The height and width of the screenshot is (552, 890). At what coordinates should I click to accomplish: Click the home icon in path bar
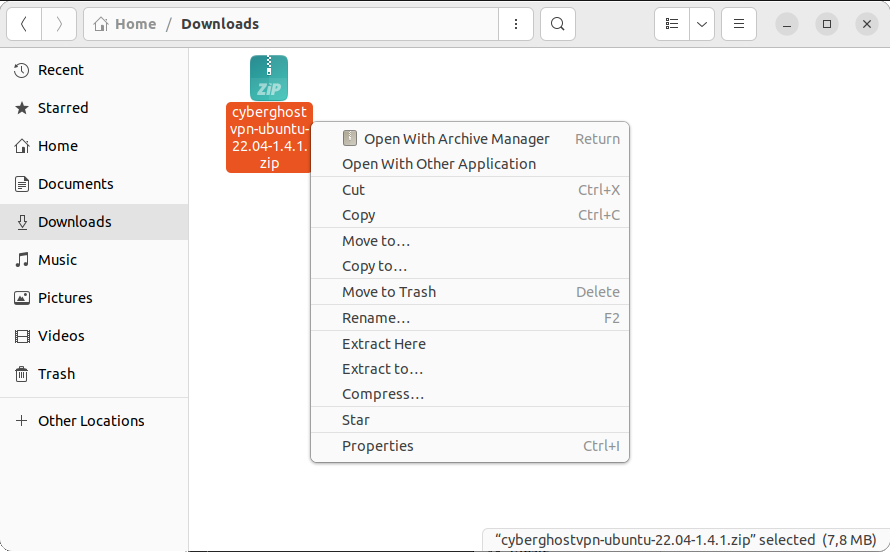(x=101, y=24)
